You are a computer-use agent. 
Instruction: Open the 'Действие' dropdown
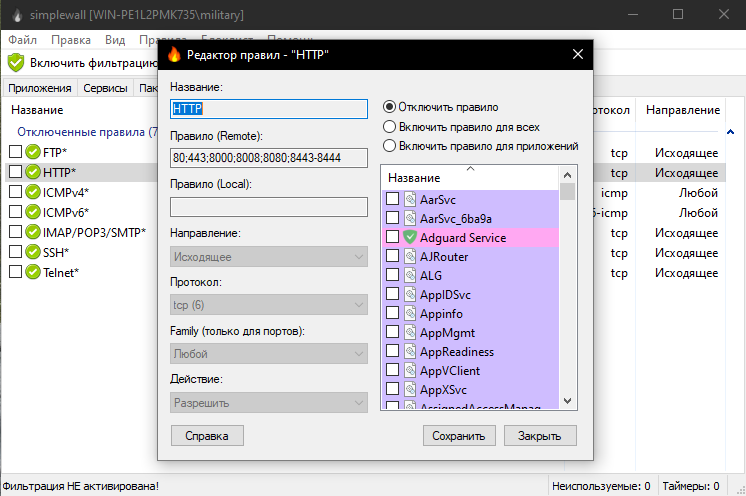point(269,403)
